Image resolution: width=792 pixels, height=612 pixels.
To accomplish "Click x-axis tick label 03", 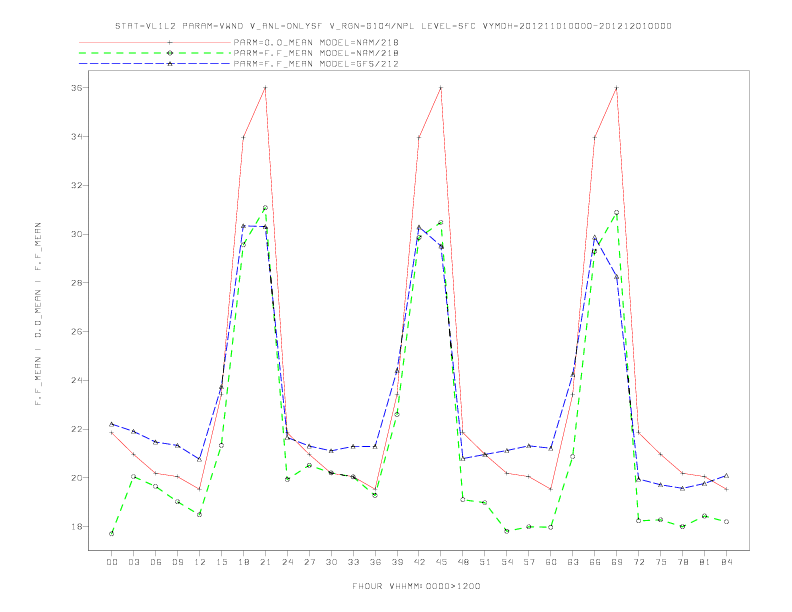I will [x=133, y=562].
